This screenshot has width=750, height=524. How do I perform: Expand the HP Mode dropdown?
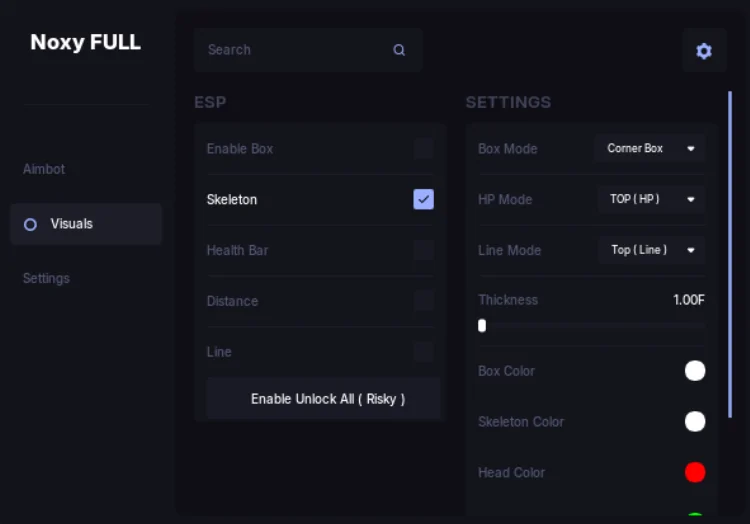point(651,199)
